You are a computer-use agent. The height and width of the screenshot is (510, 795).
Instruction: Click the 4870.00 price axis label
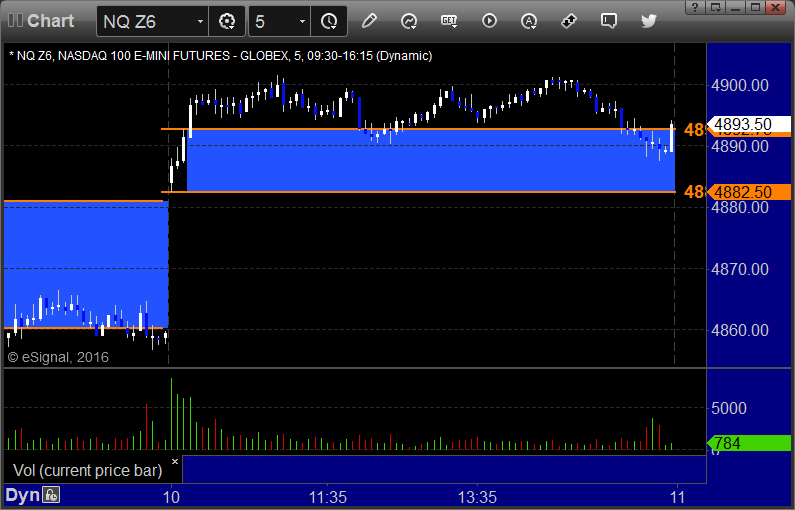click(x=740, y=269)
